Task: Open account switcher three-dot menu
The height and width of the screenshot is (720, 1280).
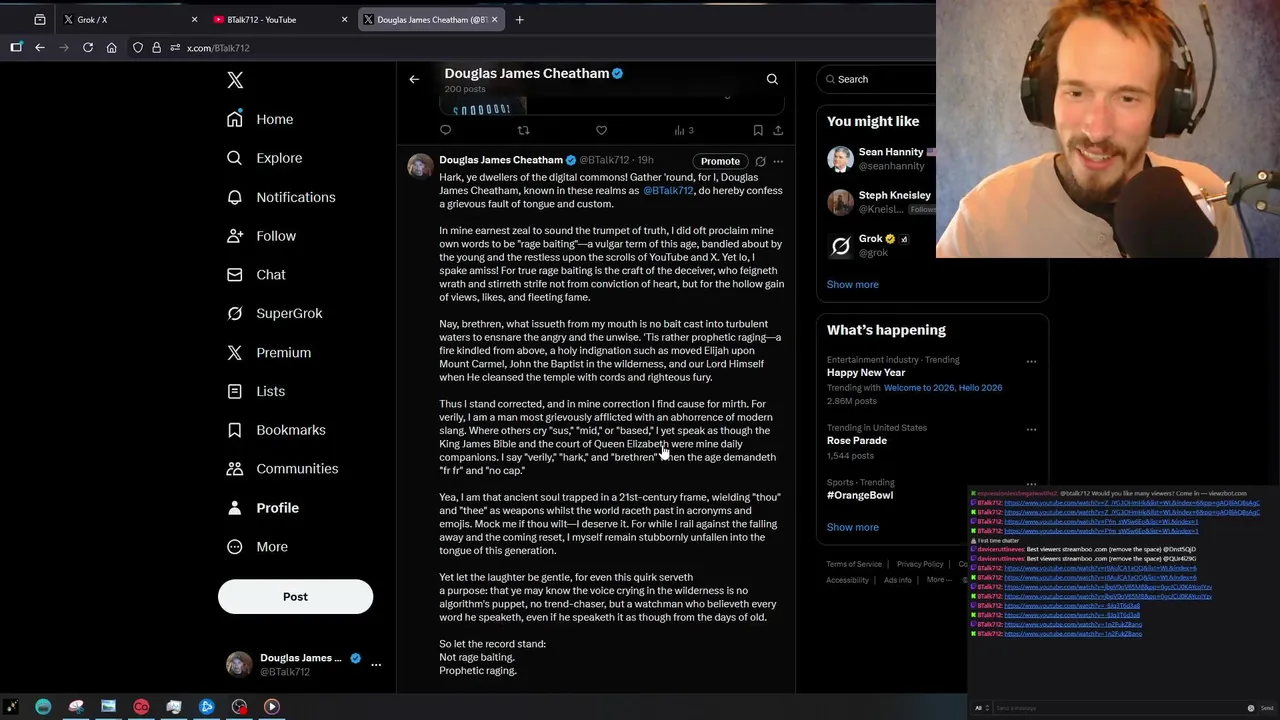Action: [x=376, y=664]
